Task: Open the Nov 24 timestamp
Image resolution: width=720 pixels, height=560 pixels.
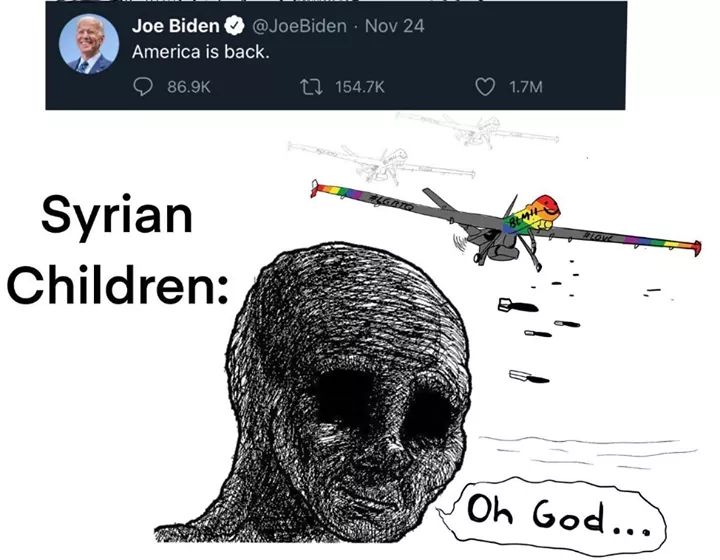Action: coord(394,26)
